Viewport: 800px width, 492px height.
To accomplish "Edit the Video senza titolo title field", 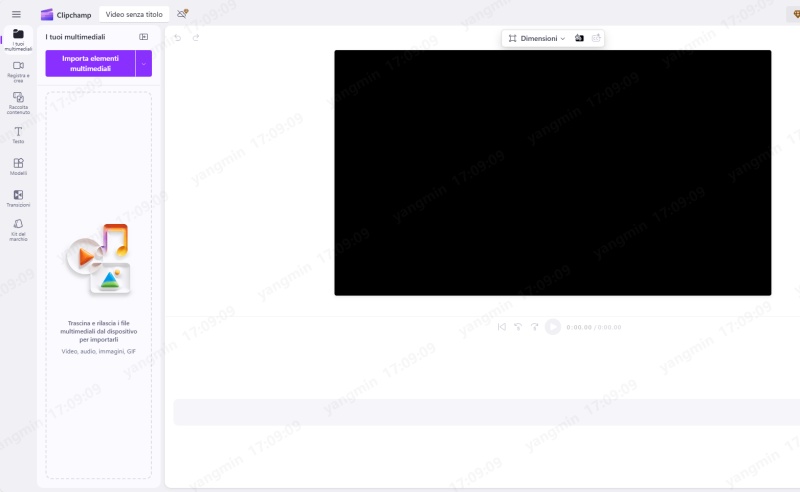I will coord(134,14).
